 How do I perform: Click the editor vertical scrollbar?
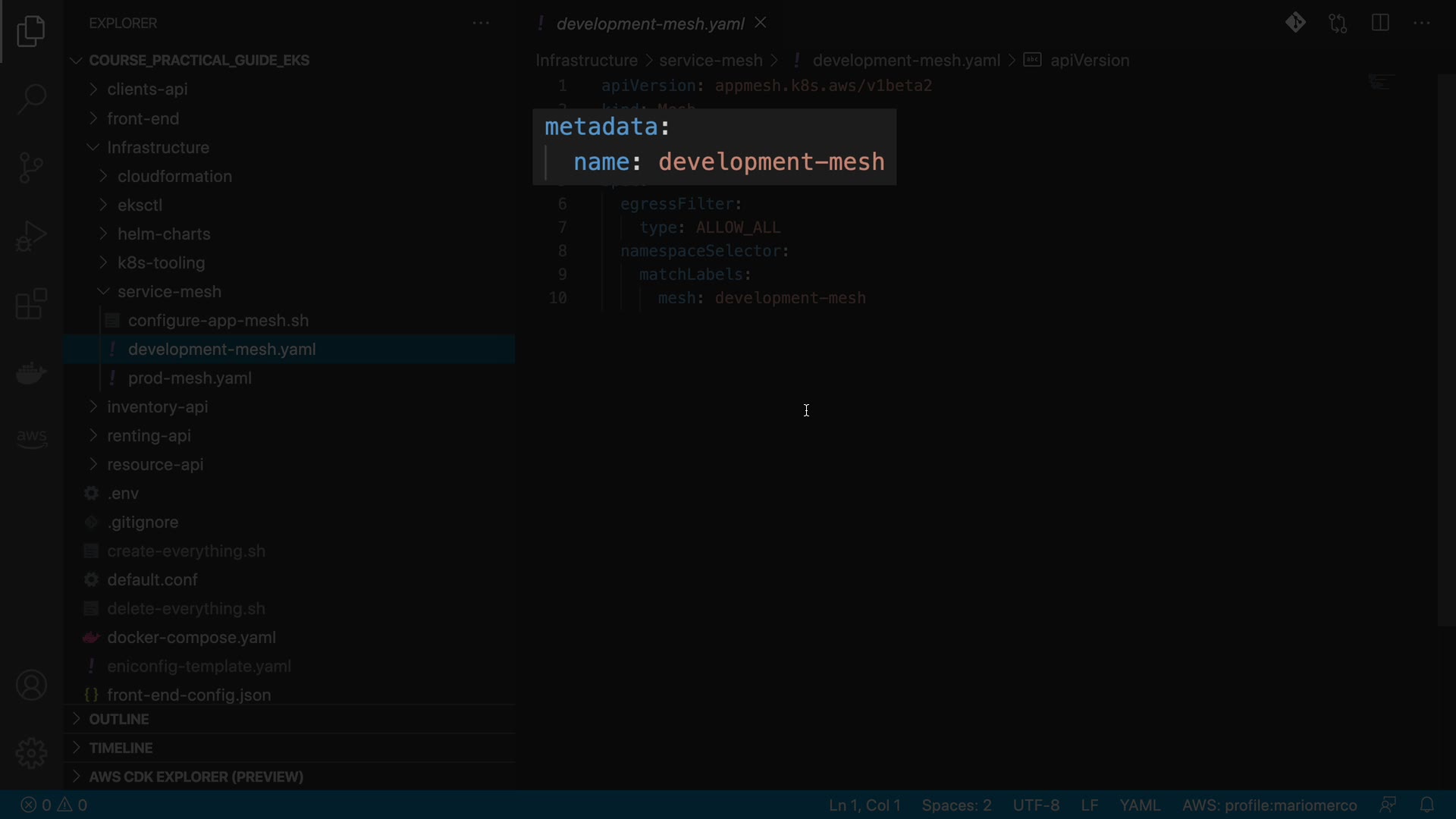[x=1445, y=349]
